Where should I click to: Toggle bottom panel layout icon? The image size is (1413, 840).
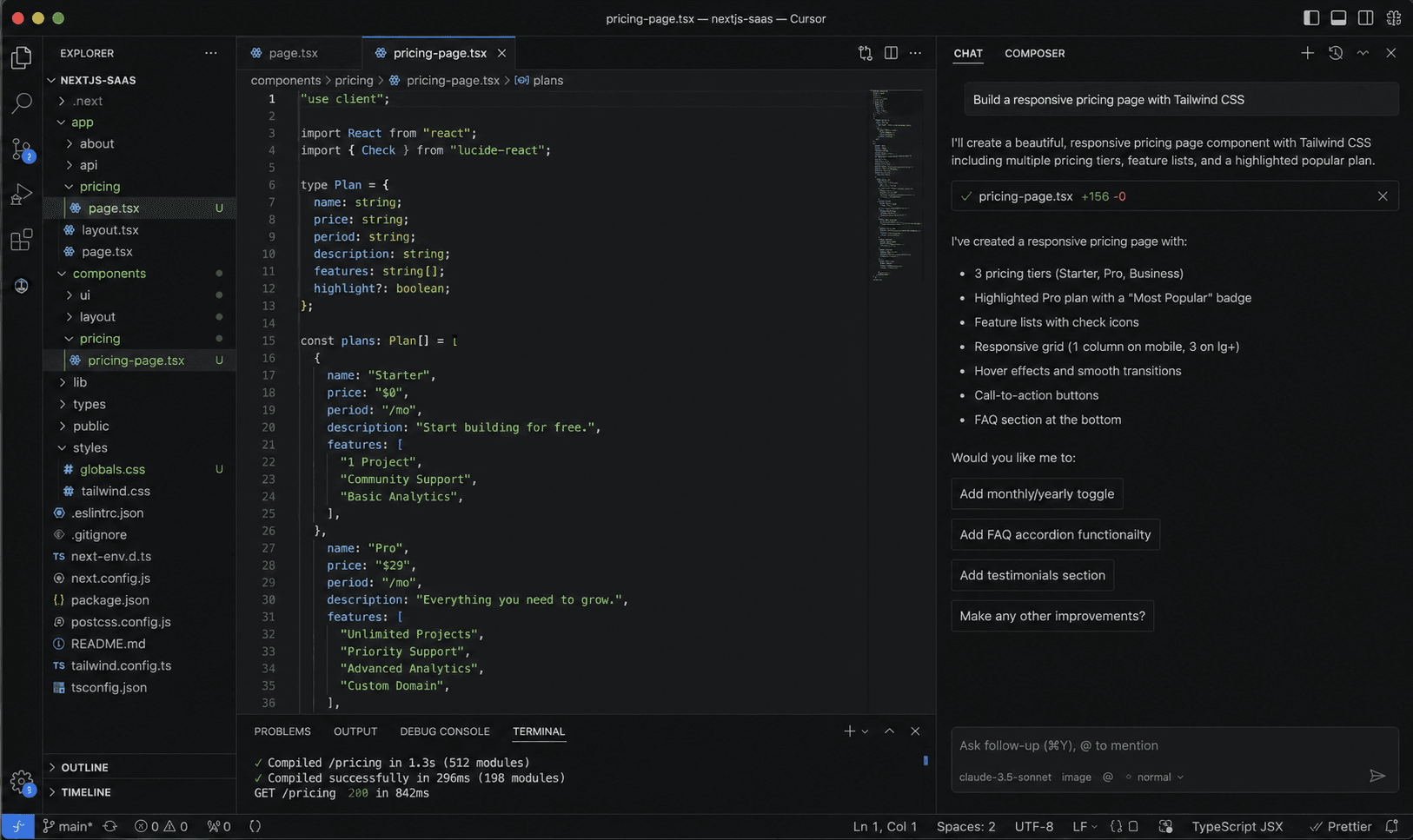coord(1339,18)
